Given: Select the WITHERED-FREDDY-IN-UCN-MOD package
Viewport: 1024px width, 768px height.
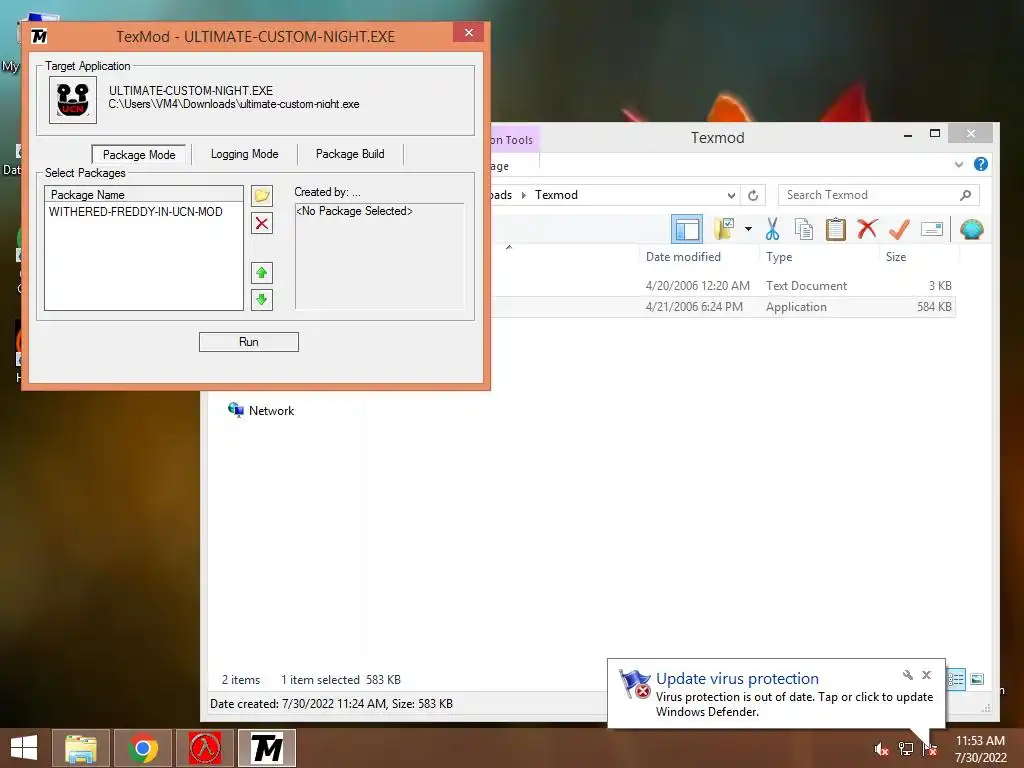Looking at the screenshot, I should coord(136,212).
